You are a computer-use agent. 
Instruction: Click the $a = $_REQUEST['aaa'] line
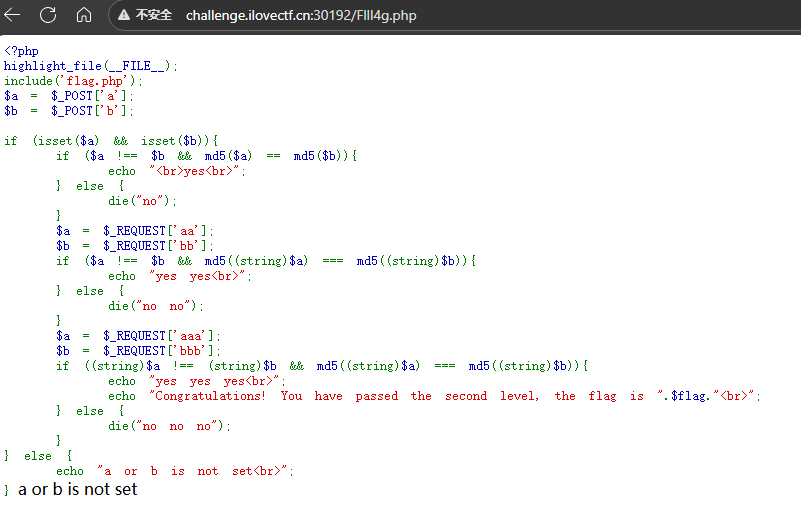[x=138, y=336]
